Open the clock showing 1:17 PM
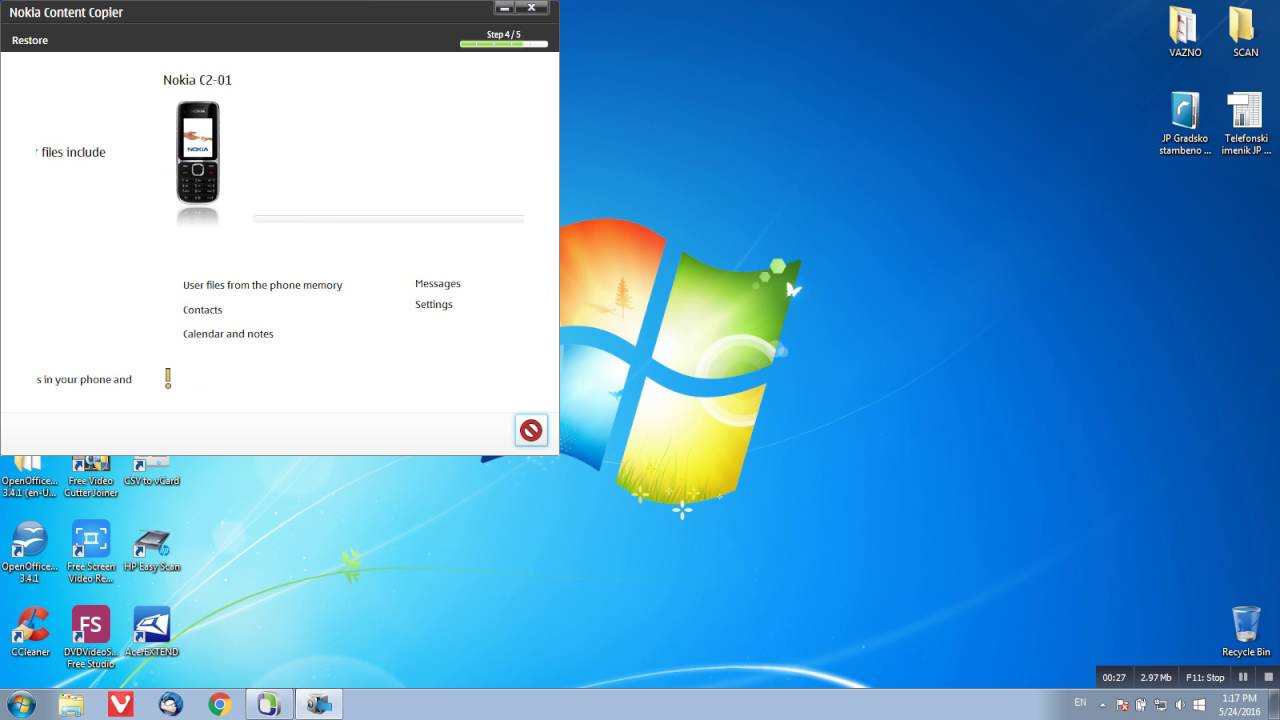Viewport: 1280px width, 720px height. (1239, 704)
